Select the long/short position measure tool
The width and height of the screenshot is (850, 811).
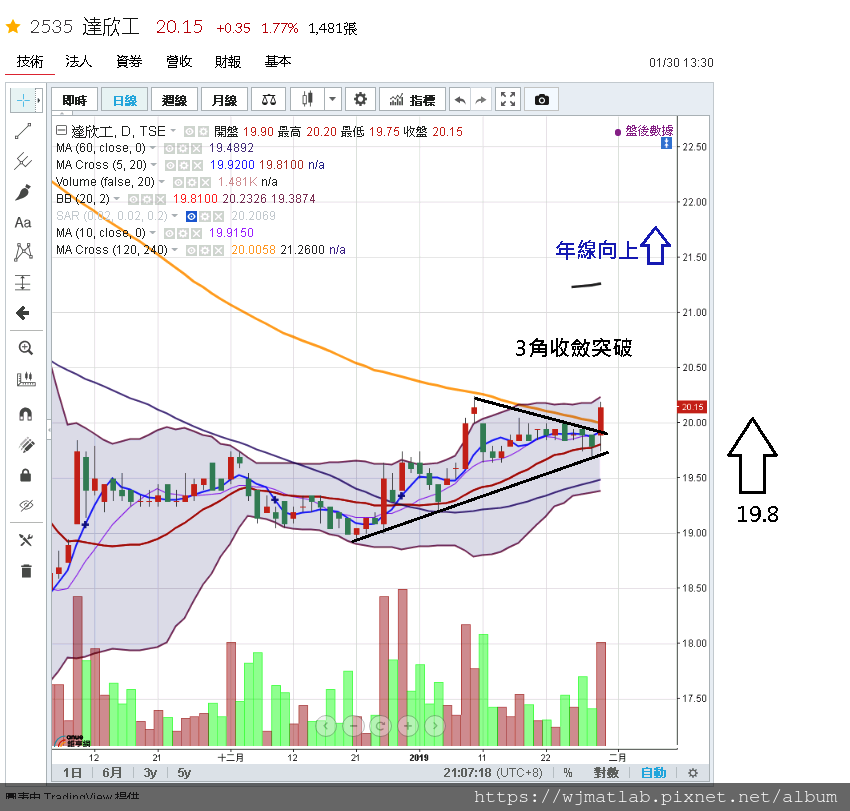(23, 282)
